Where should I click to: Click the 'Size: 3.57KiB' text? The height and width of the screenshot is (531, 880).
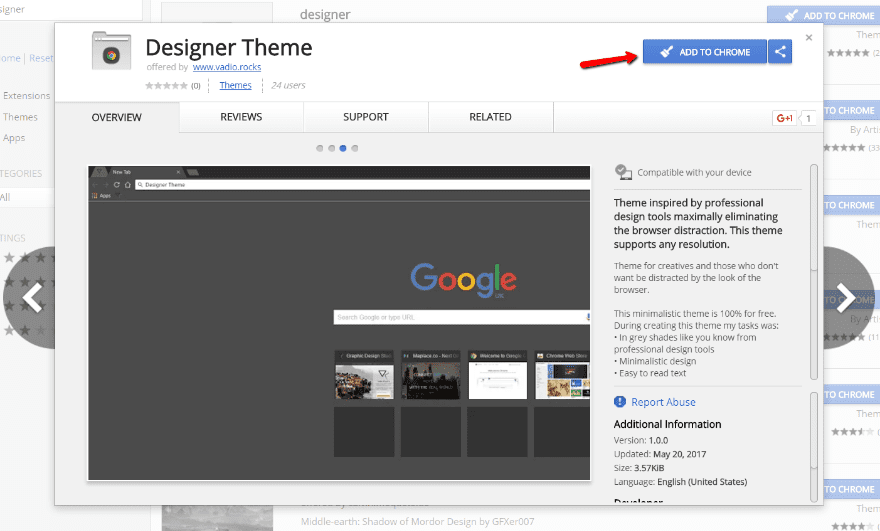click(639, 468)
